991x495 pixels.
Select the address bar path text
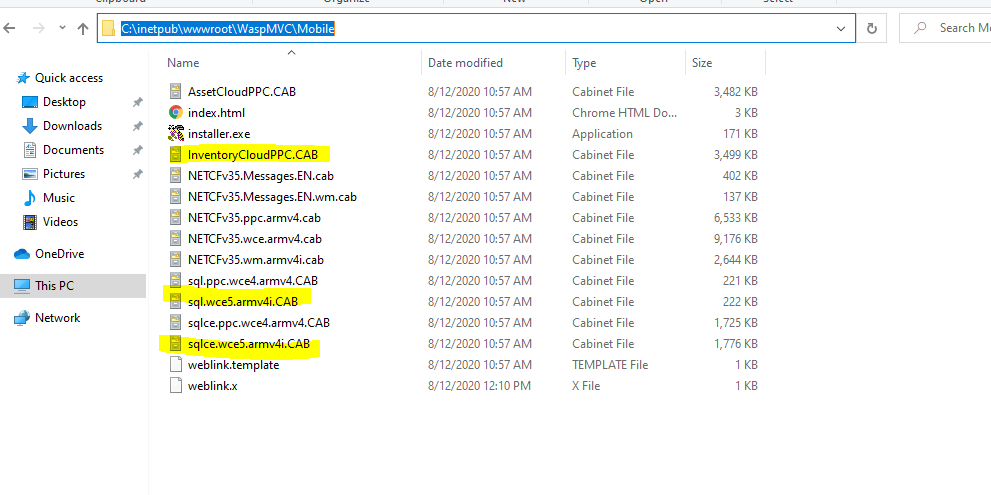[x=228, y=28]
